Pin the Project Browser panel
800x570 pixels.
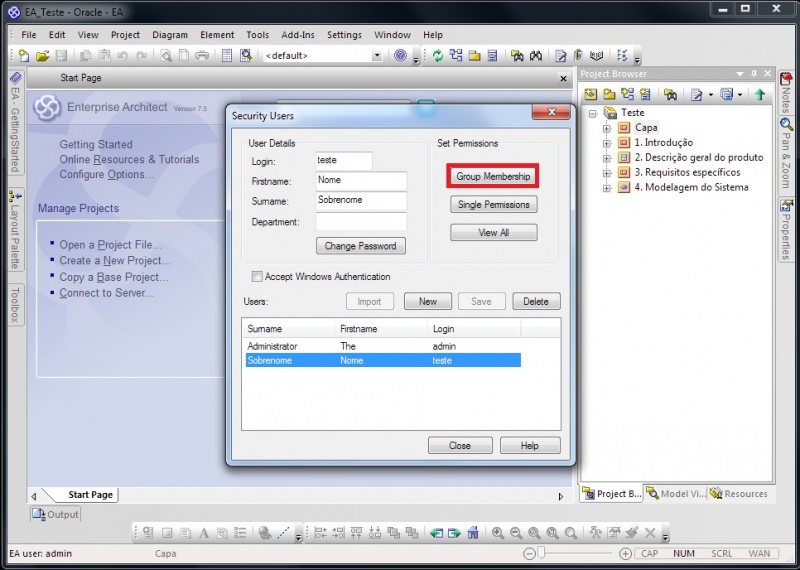(x=754, y=73)
